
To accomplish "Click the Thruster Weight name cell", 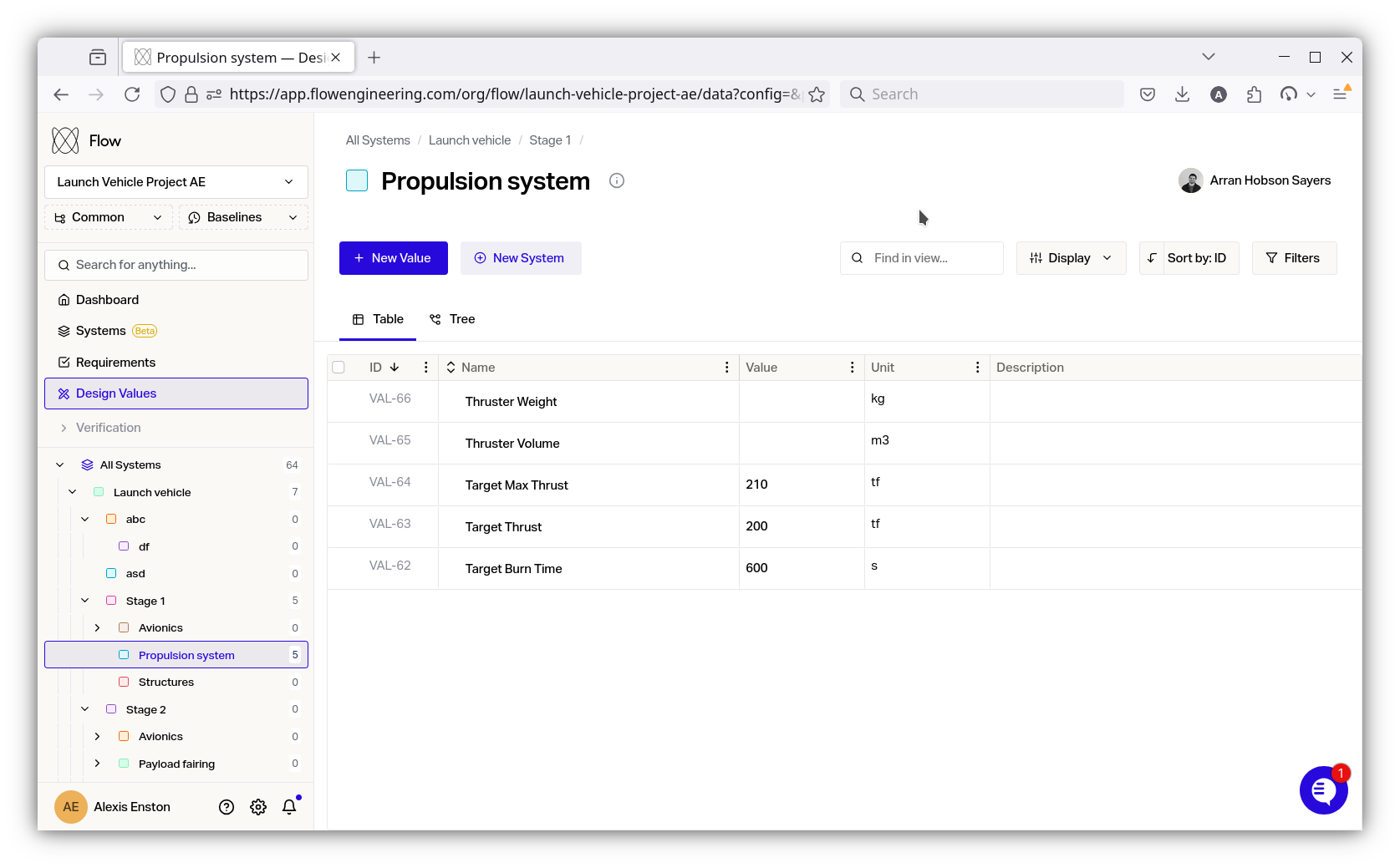I will coord(588,402).
